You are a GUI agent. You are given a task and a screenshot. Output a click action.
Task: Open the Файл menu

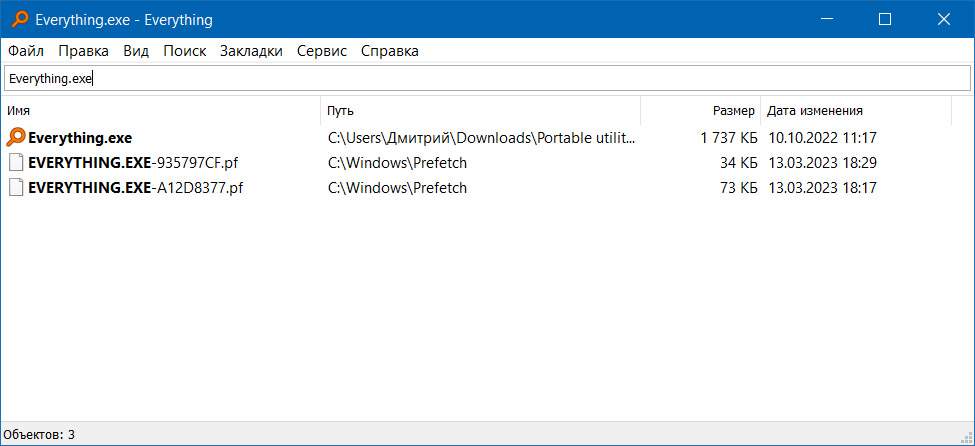(25, 51)
